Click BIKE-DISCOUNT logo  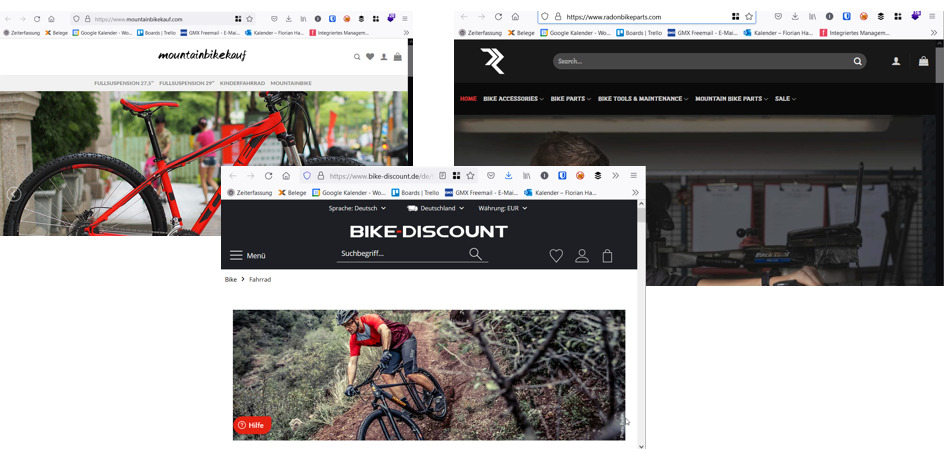click(x=429, y=231)
